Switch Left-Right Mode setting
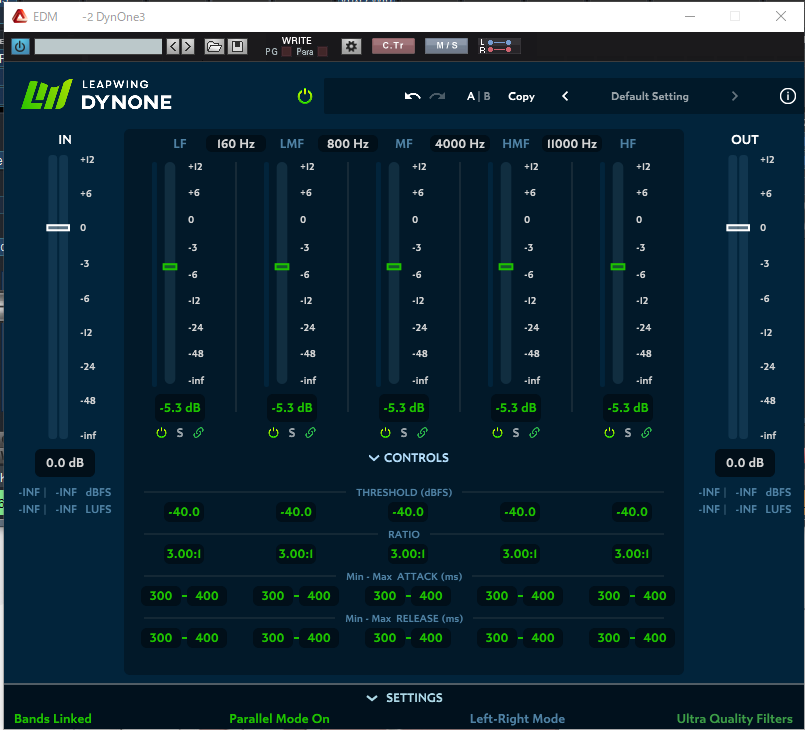The height and width of the screenshot is (730, 805). pyautogui.click(x=517, y=718)
